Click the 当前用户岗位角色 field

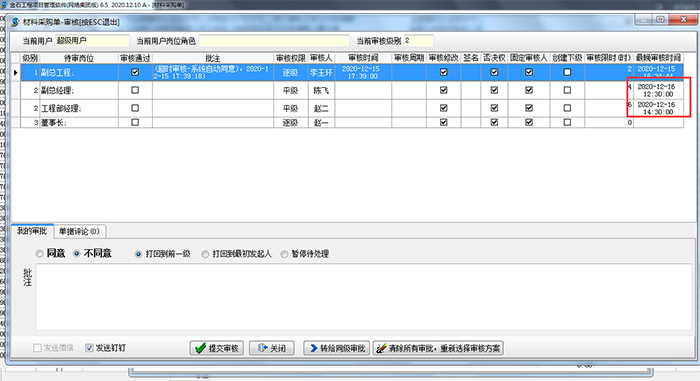pos(274,41)
